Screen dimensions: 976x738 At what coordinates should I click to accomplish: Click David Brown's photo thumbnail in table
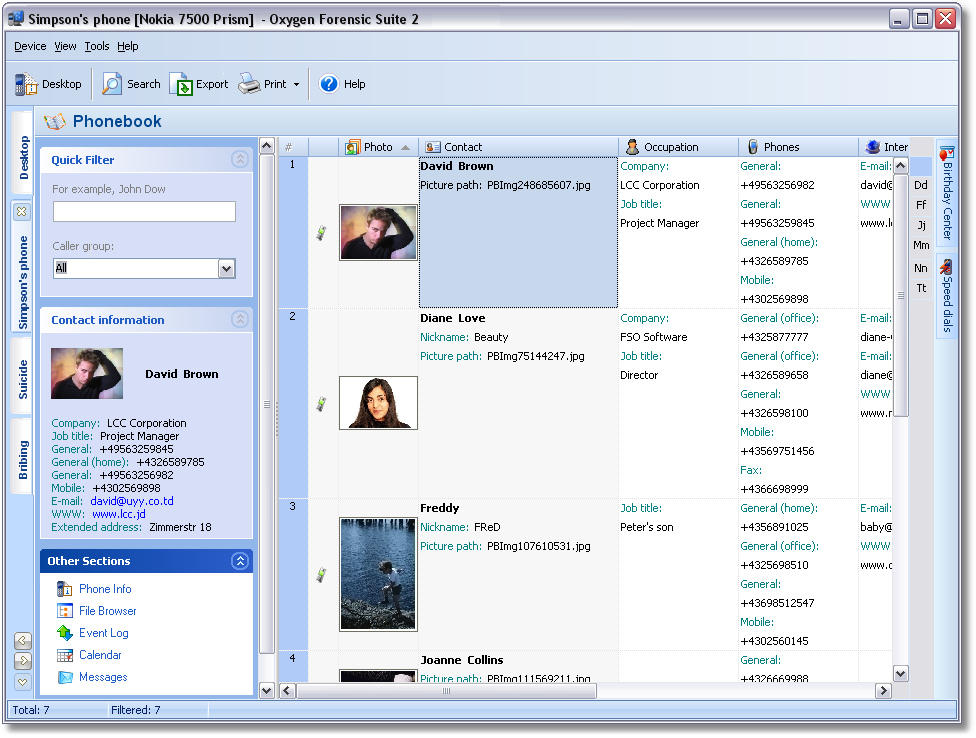378,233
